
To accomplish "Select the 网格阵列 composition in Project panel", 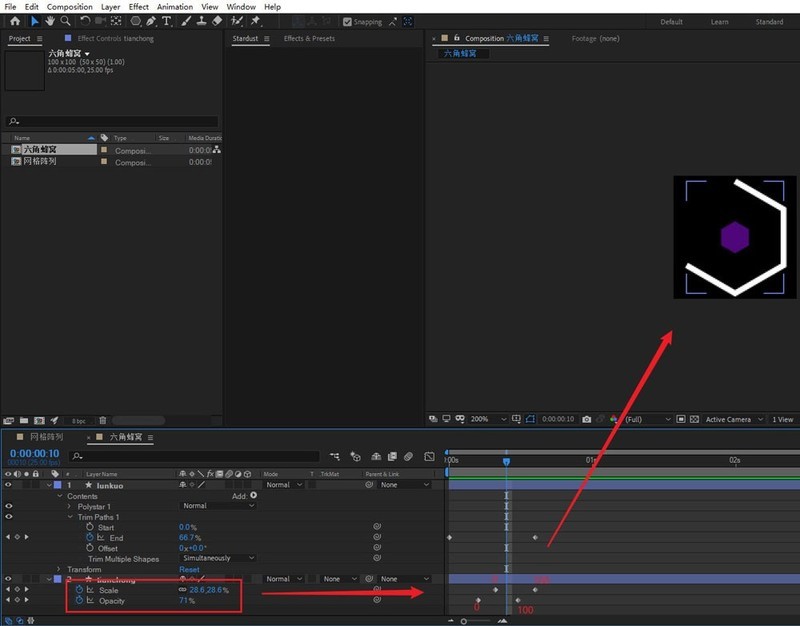I will click(x=40, y=161).
